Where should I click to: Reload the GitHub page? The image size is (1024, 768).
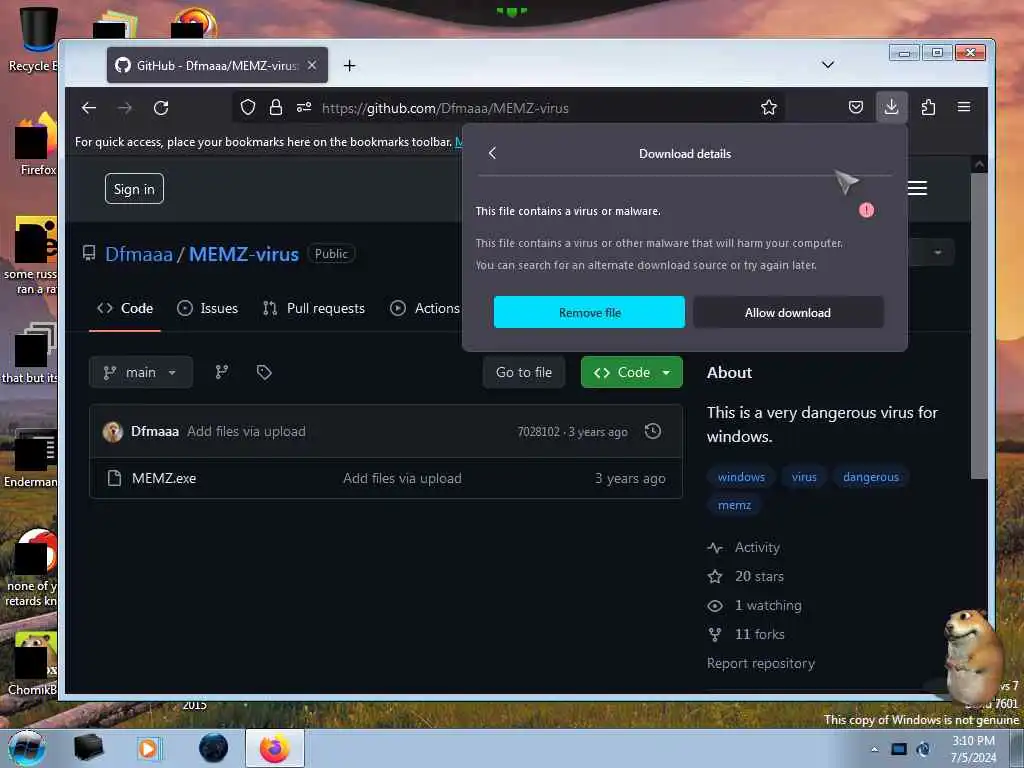coord(161,108)
